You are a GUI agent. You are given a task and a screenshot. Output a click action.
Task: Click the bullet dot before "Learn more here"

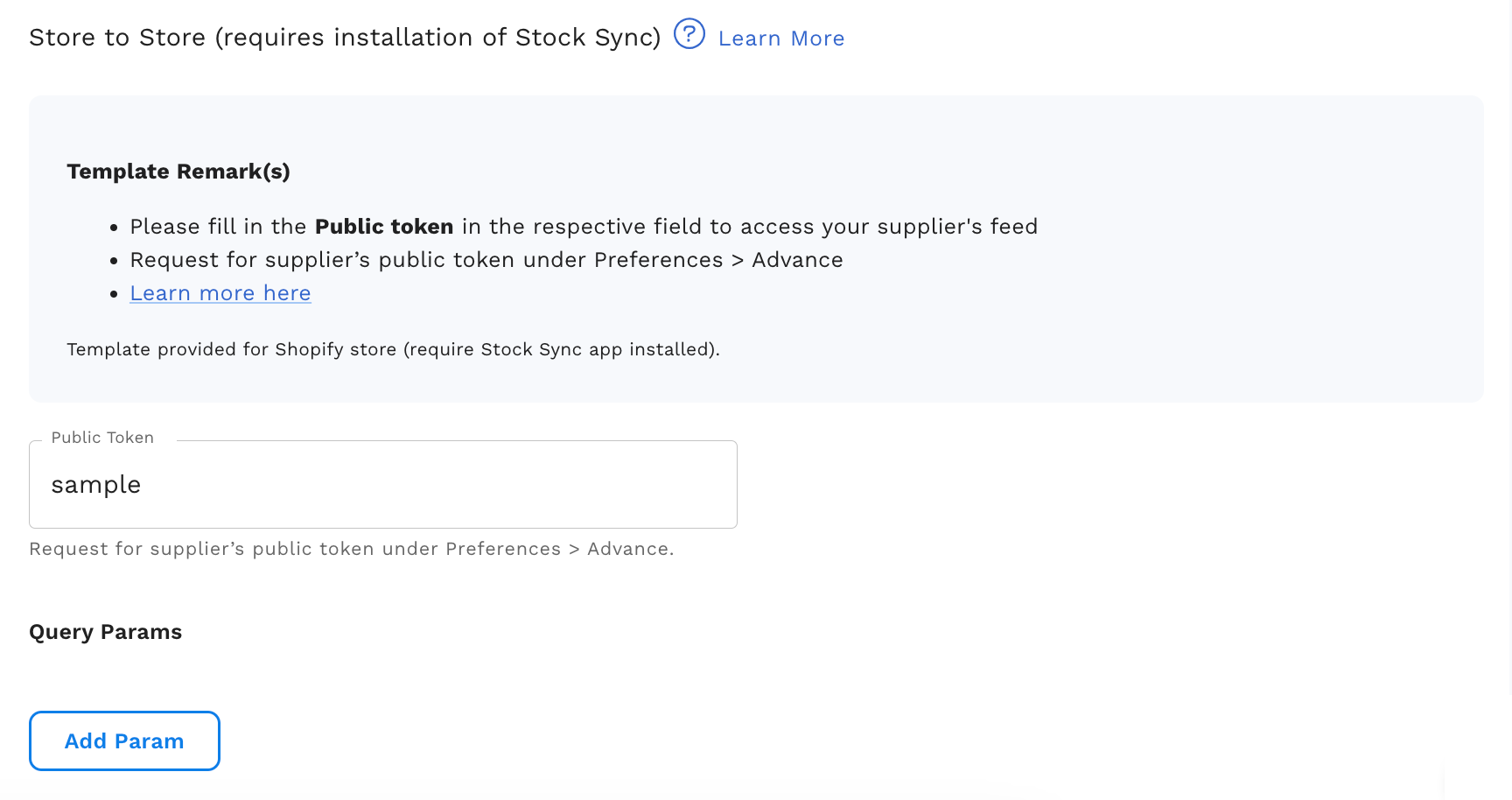114,295
